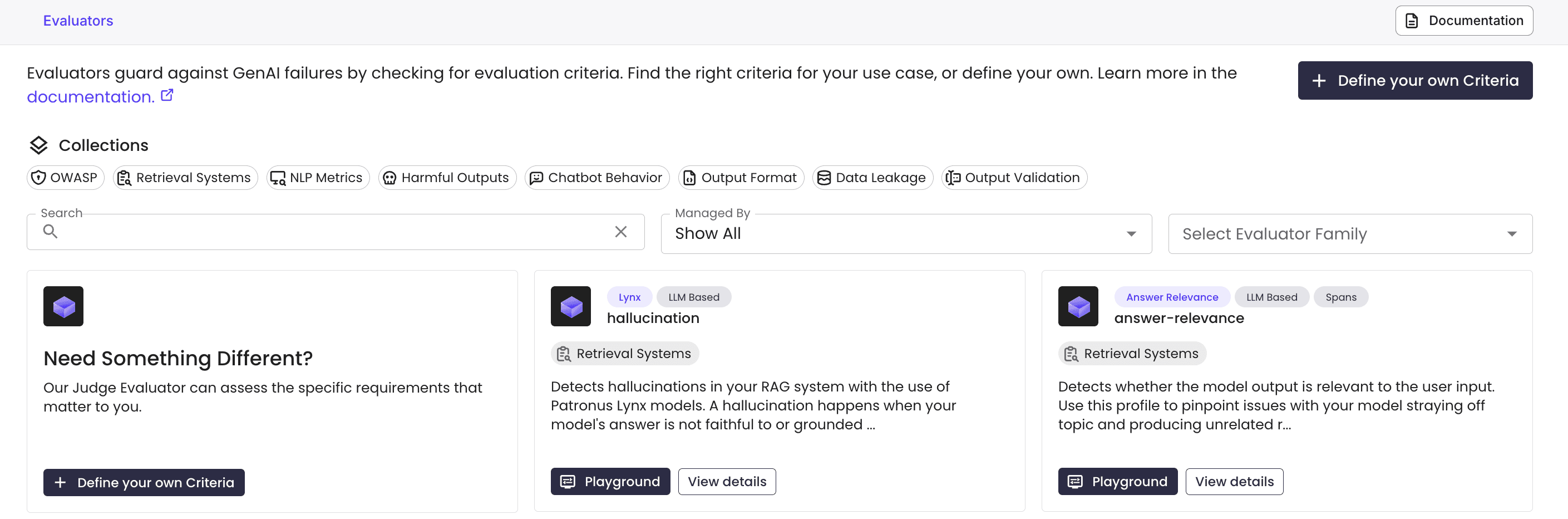The image size is (1568, 519).
Task: Filter by OWASP collection
Action: (x=65, y=178)
